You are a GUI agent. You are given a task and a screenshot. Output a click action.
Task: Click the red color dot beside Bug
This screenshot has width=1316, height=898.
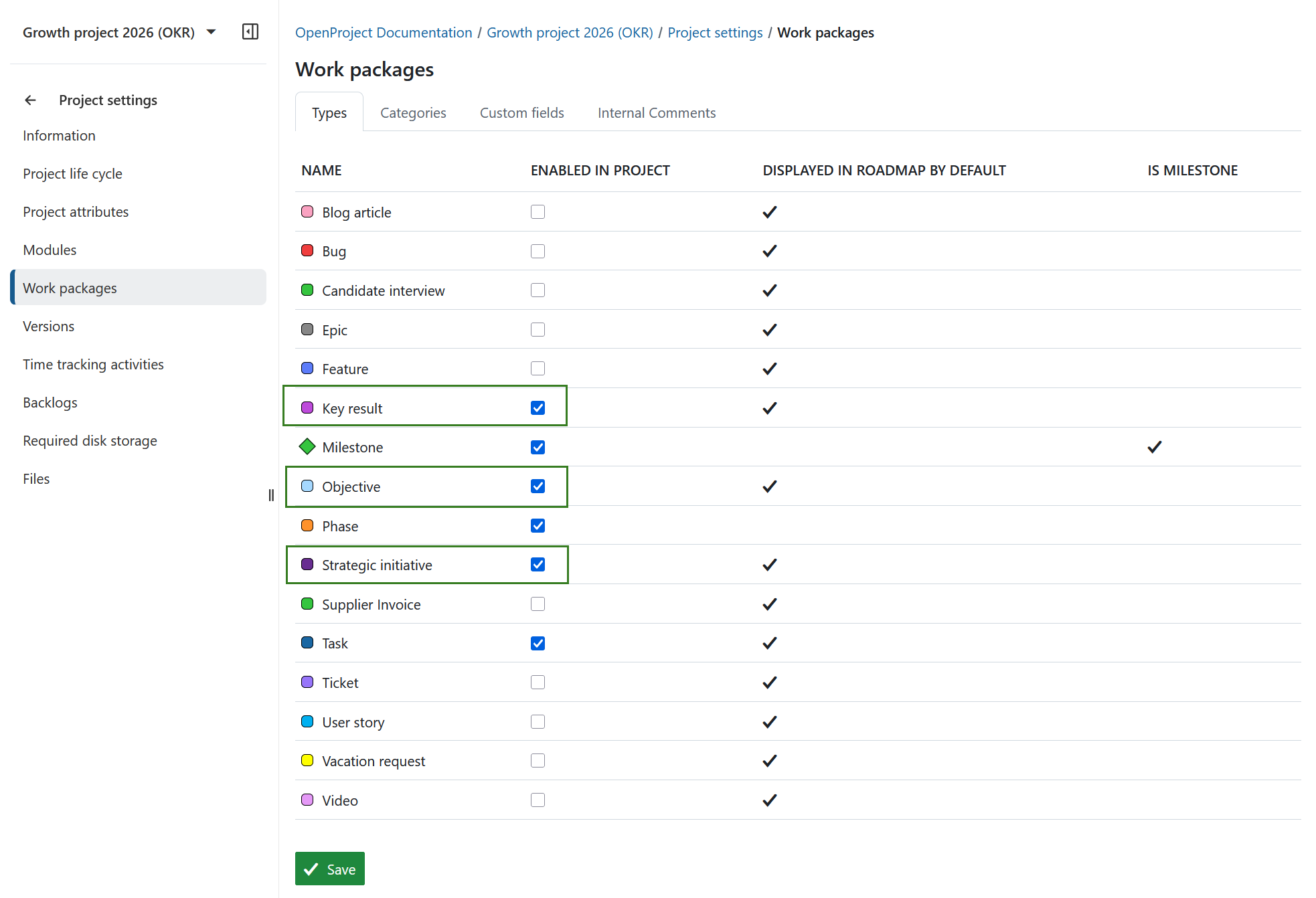[307, 250]
